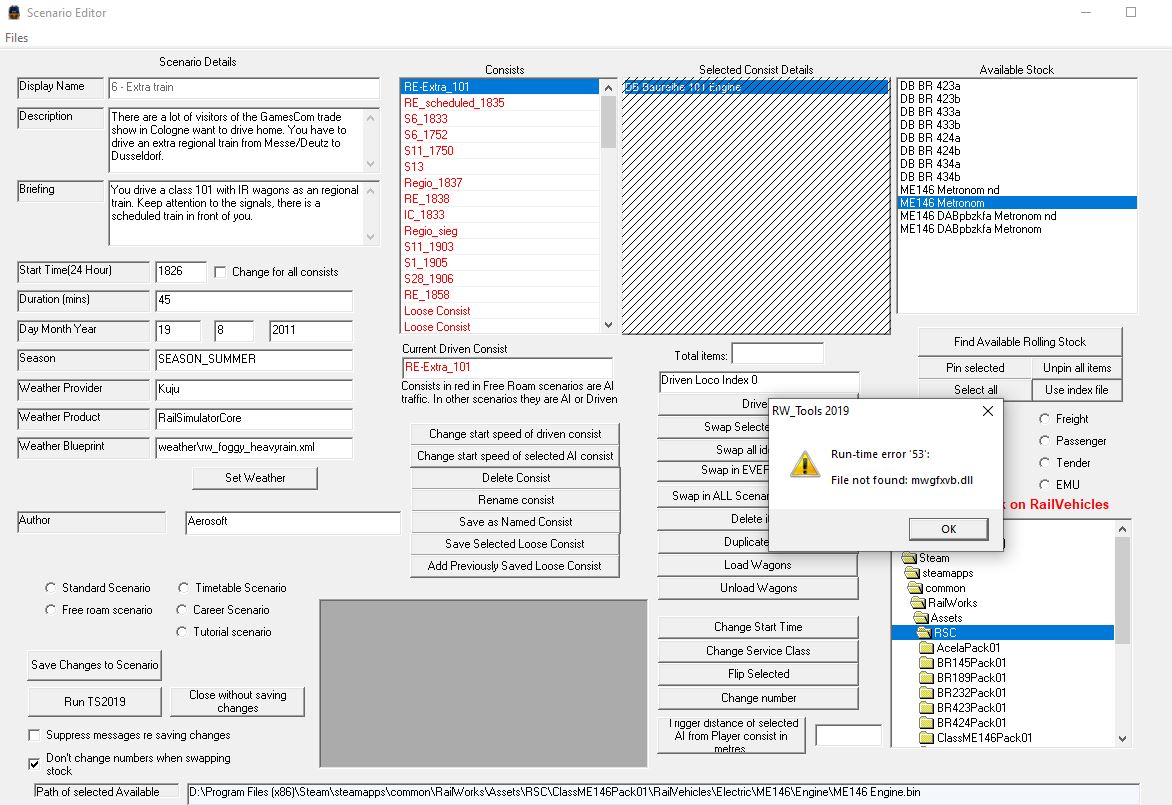Select the AcelaPack01 folder icon
This screenshot has height=805, width=1172.
[x=926, y=648]
